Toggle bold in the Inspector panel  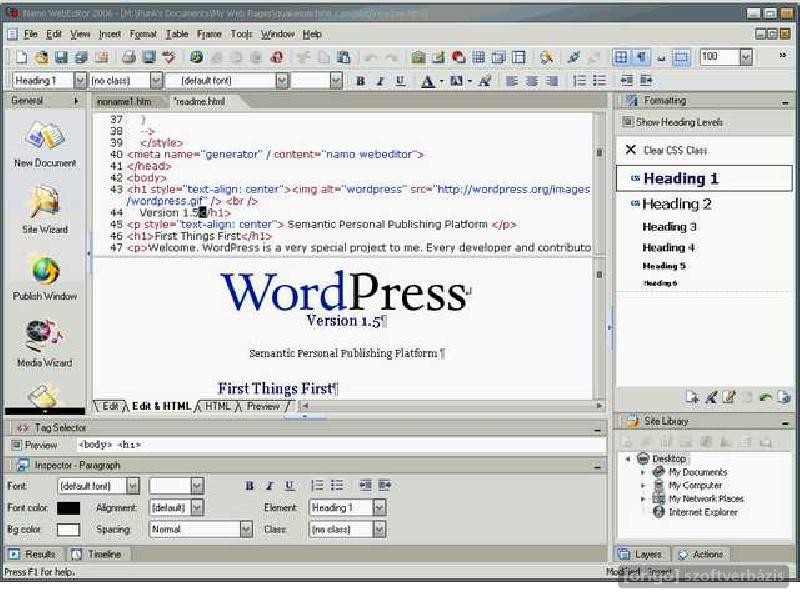(x=249, y=486)
